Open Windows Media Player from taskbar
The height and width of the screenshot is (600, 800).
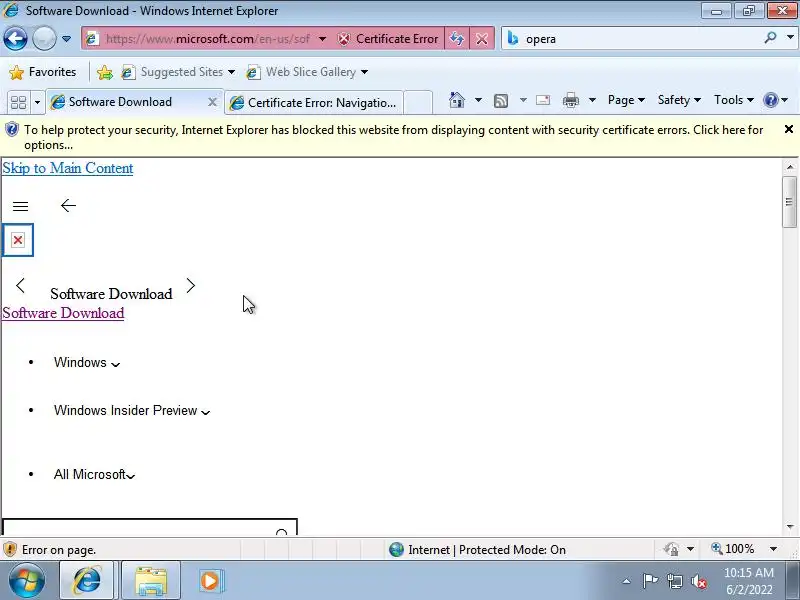point(210,581)
